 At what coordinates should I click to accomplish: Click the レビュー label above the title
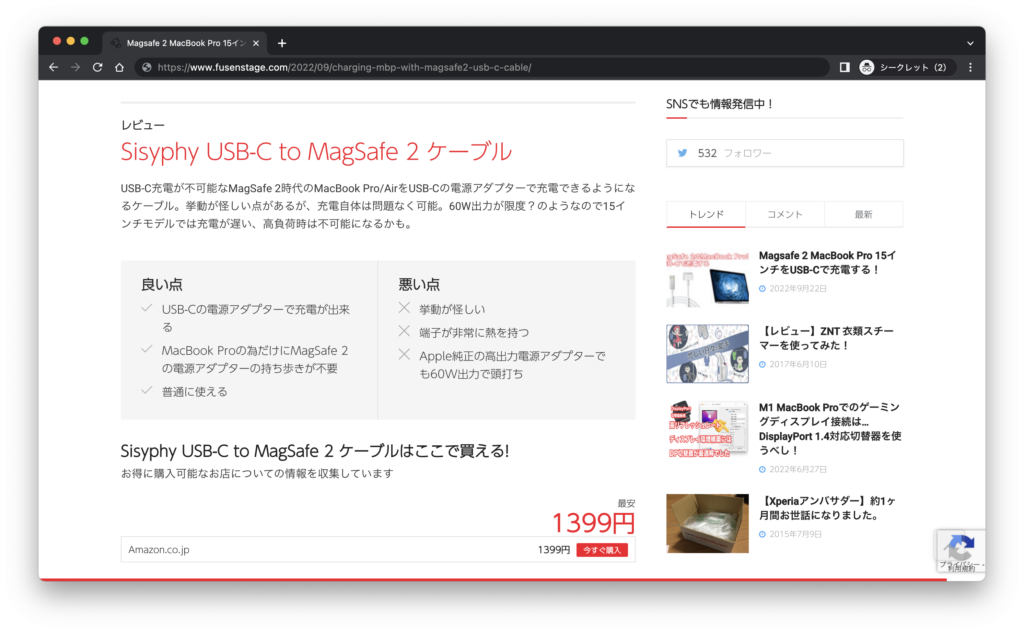point(142,125)
